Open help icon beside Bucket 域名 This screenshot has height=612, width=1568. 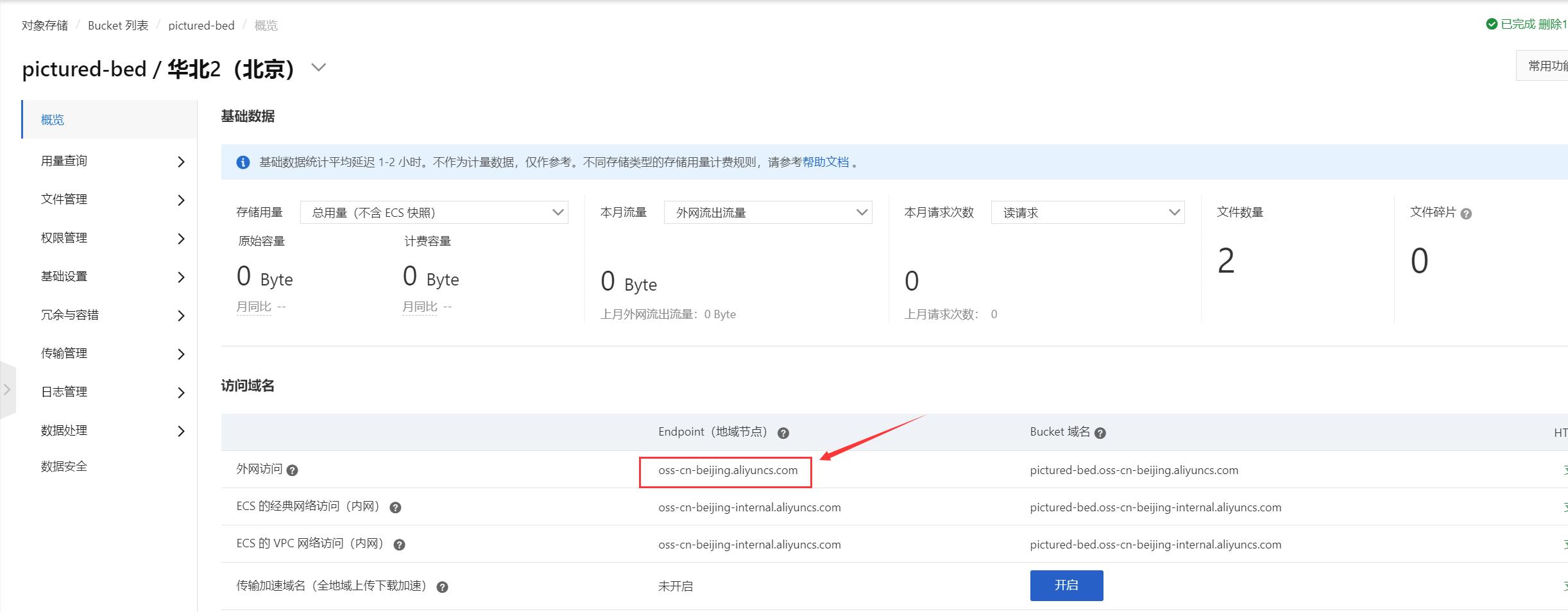tap(1100, 433)
